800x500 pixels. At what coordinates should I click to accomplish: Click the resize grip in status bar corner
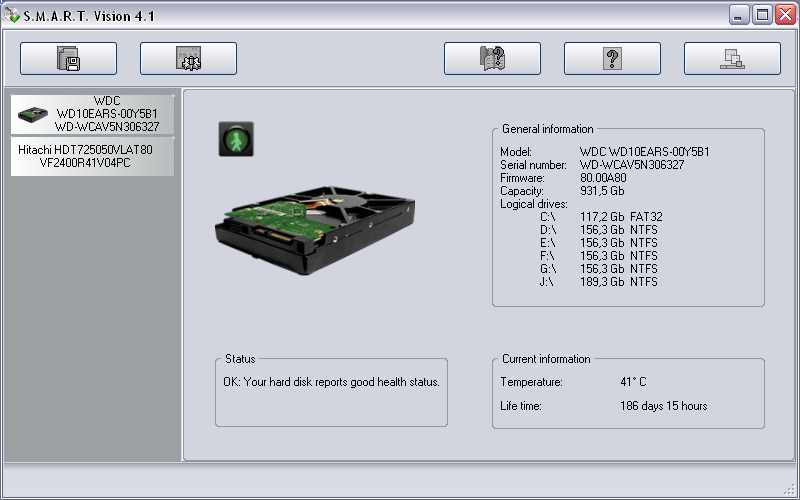coord(789,489)
